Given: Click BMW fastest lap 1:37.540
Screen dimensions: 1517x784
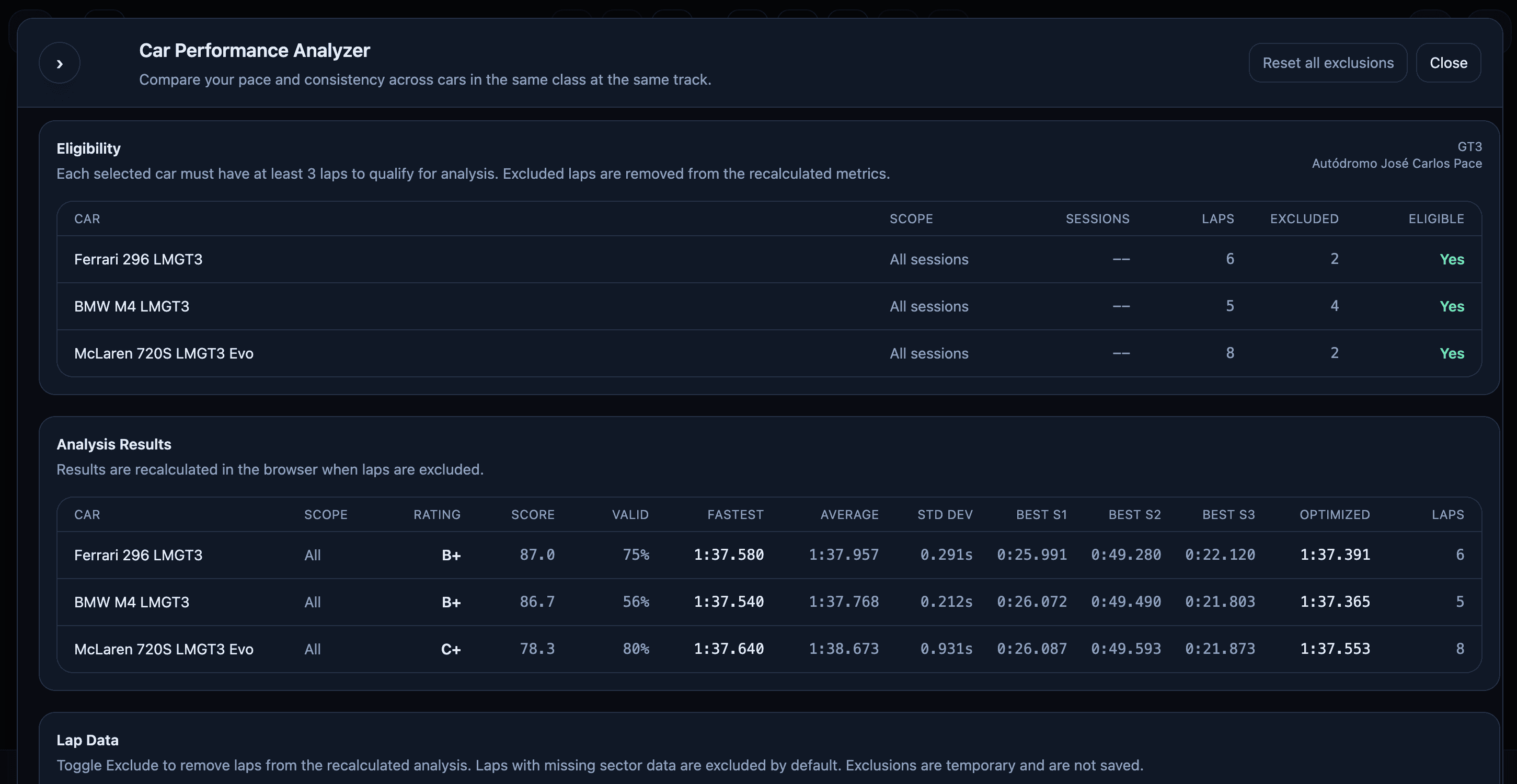Looking at the screenshot, I should [729, 602].
